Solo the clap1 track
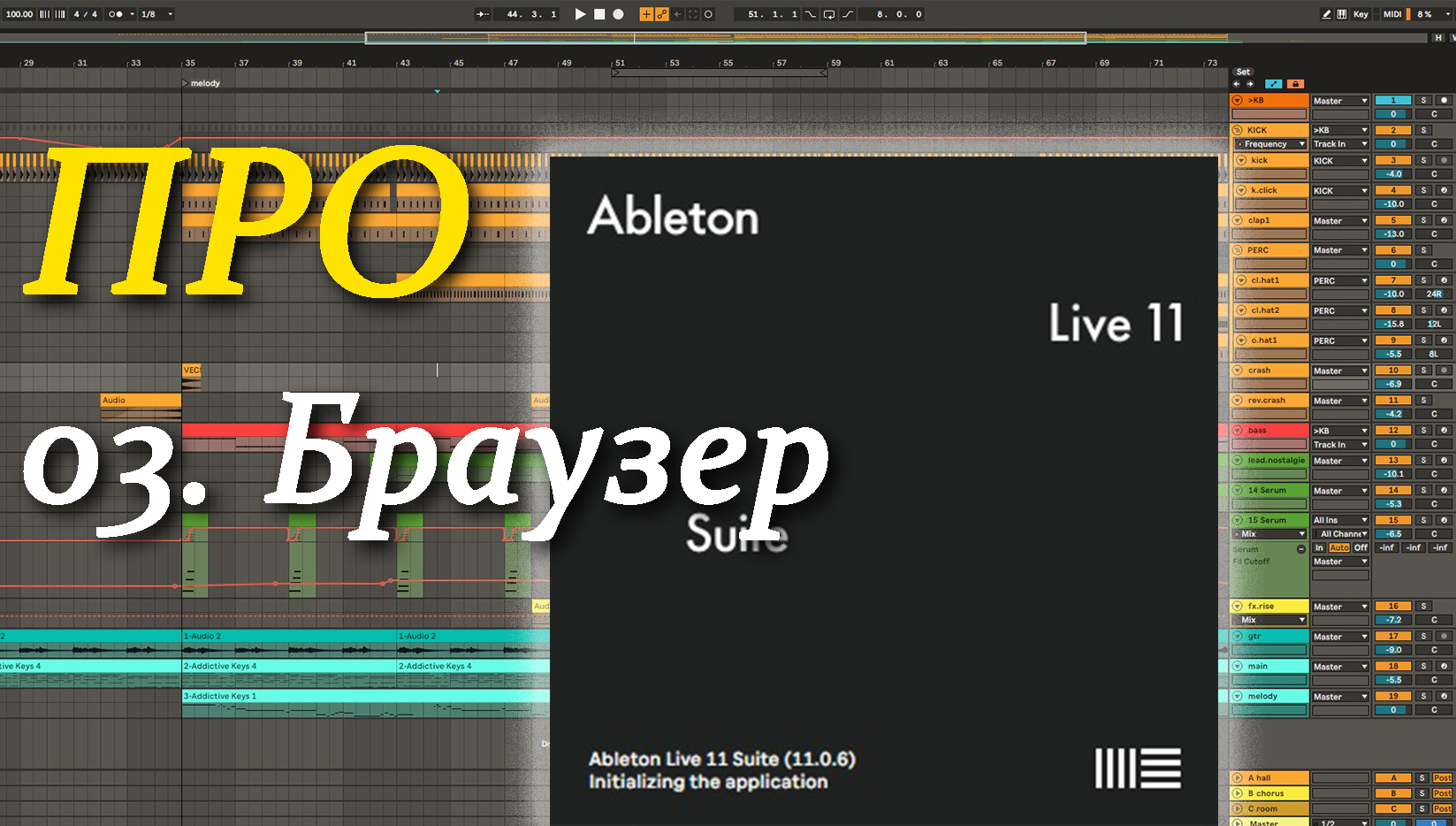Image resolution: width=1456 pixels, height=826 pixels. tap(1423, 220)
